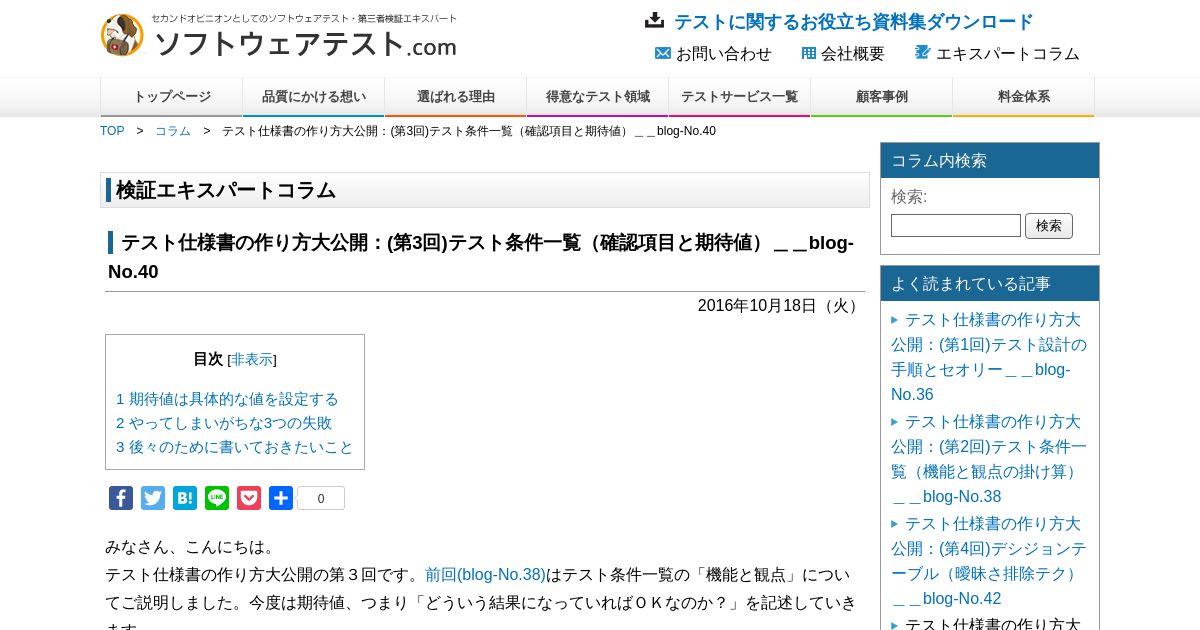Open popular article blog-No.42 link
Viewport: 1200px width, 630px height.
coord(989,561)
